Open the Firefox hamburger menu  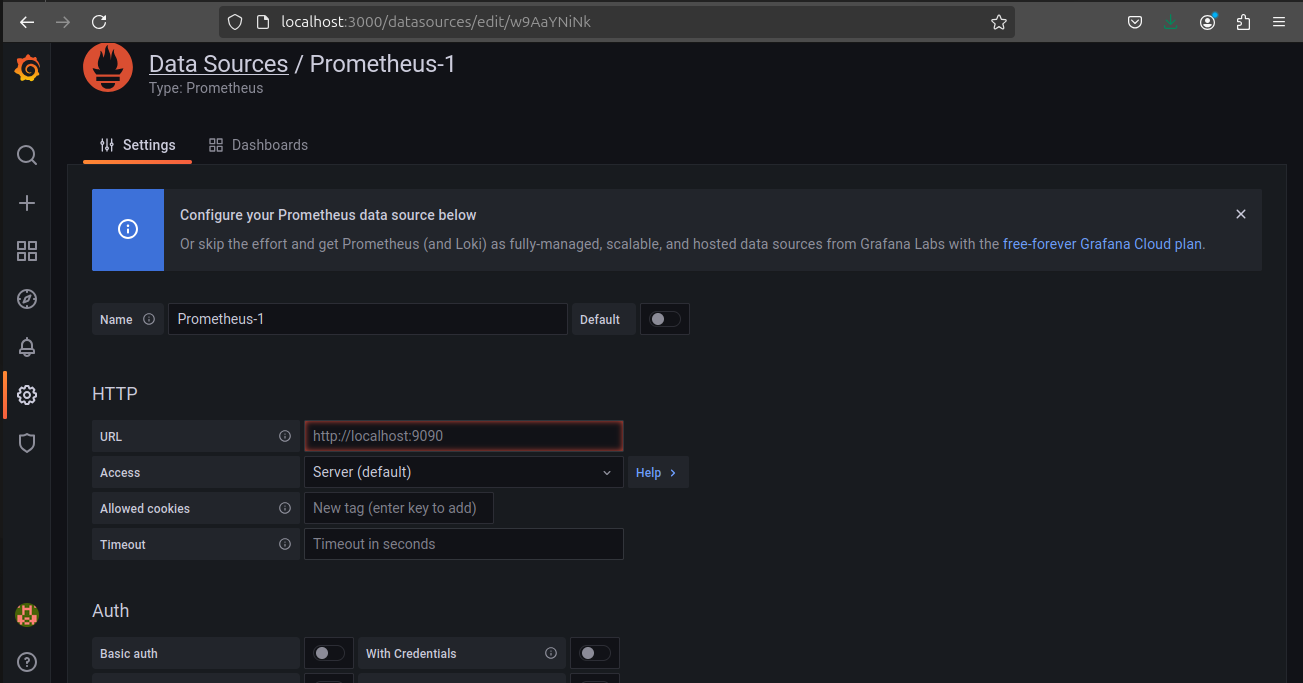(x=1279, y=22)
